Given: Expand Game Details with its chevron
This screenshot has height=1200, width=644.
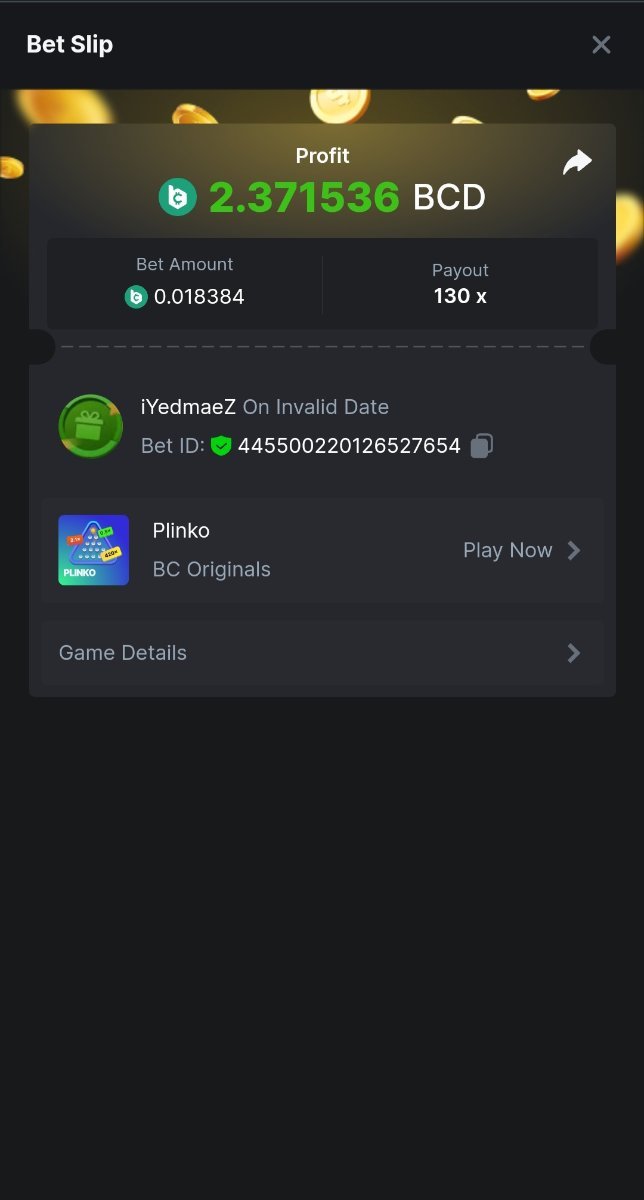Looking at the screenshot, I should click(x=574, y=653).
